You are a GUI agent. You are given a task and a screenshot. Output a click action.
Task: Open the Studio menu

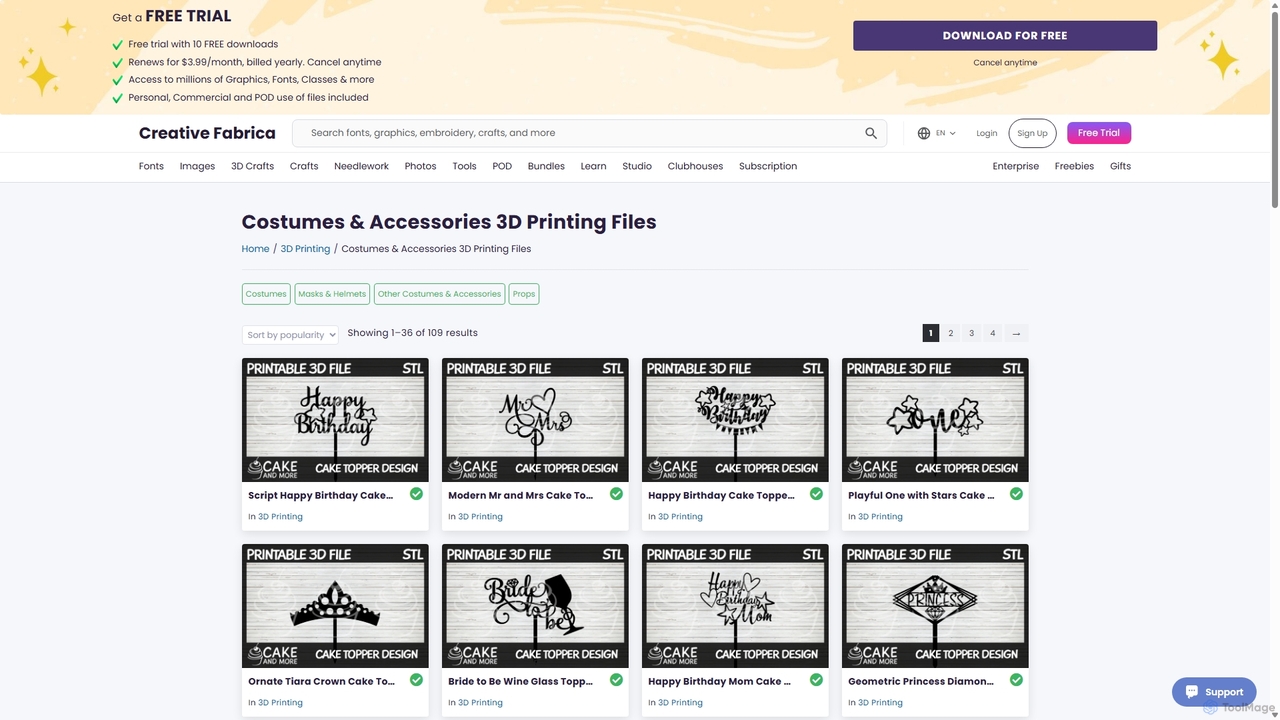[x=637, y=166]
